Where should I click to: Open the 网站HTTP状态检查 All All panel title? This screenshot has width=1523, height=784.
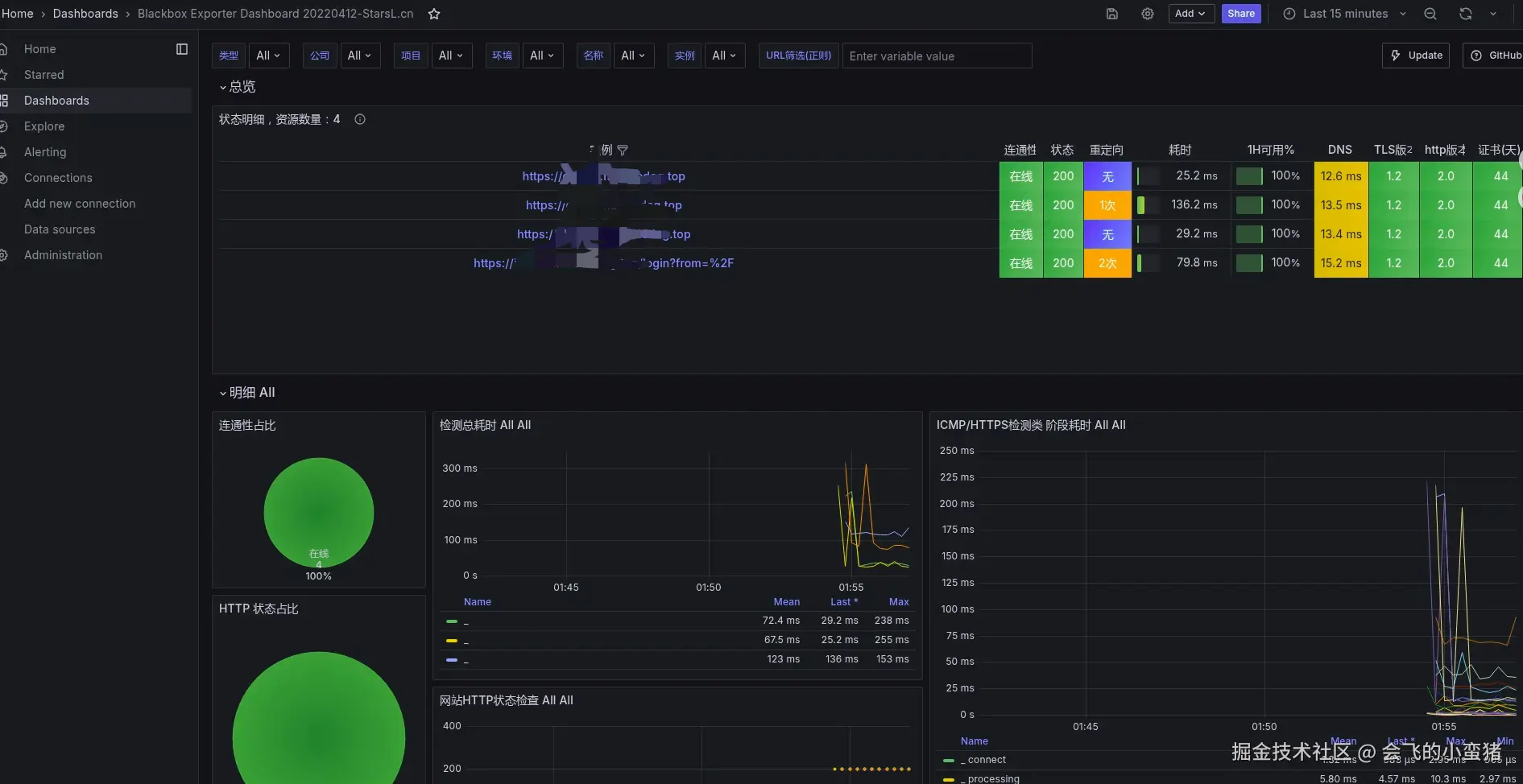pyautogui.click(x=506, y=701)
